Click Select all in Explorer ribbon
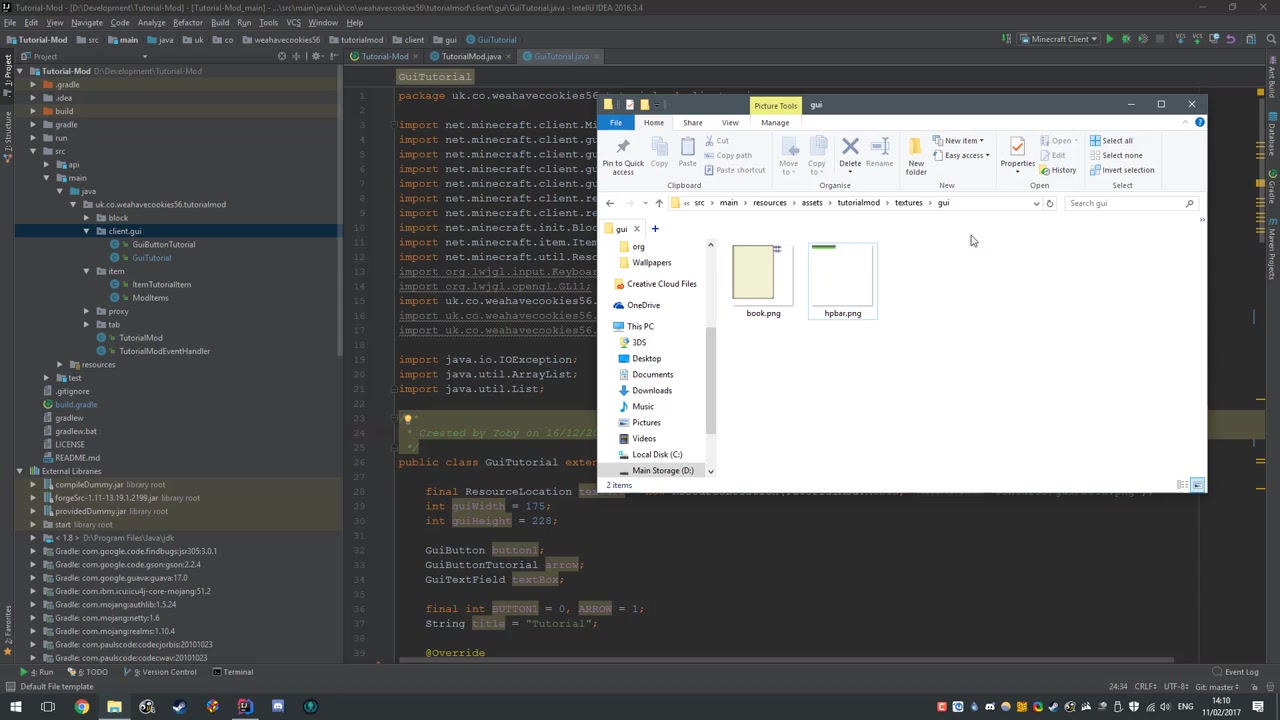This screenshot has height=720, width=1280. click(x=1112, y=141)
